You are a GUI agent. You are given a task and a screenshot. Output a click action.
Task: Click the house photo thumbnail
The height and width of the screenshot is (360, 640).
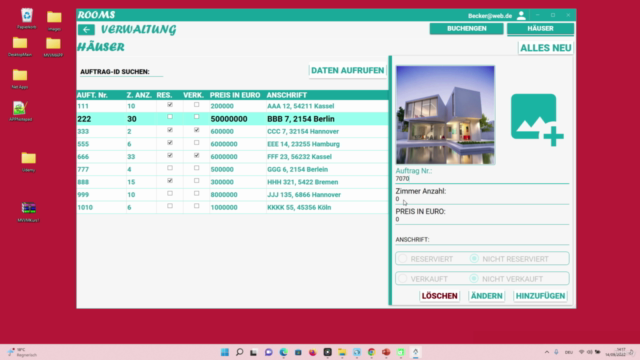pyautogui.click(x=445, y=115)
